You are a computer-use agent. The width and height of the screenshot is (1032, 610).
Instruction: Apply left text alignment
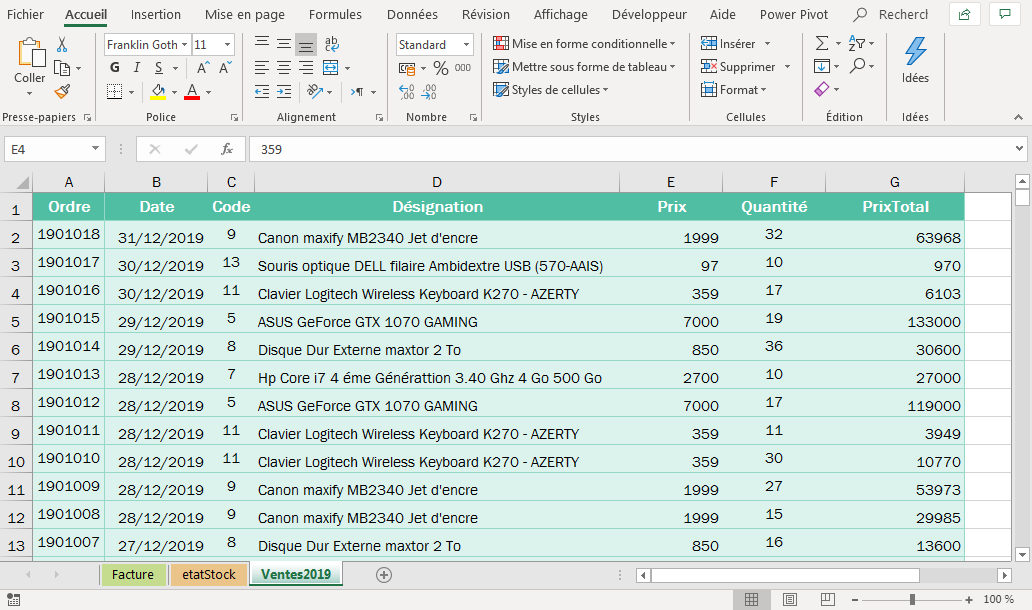coord(262,68)
